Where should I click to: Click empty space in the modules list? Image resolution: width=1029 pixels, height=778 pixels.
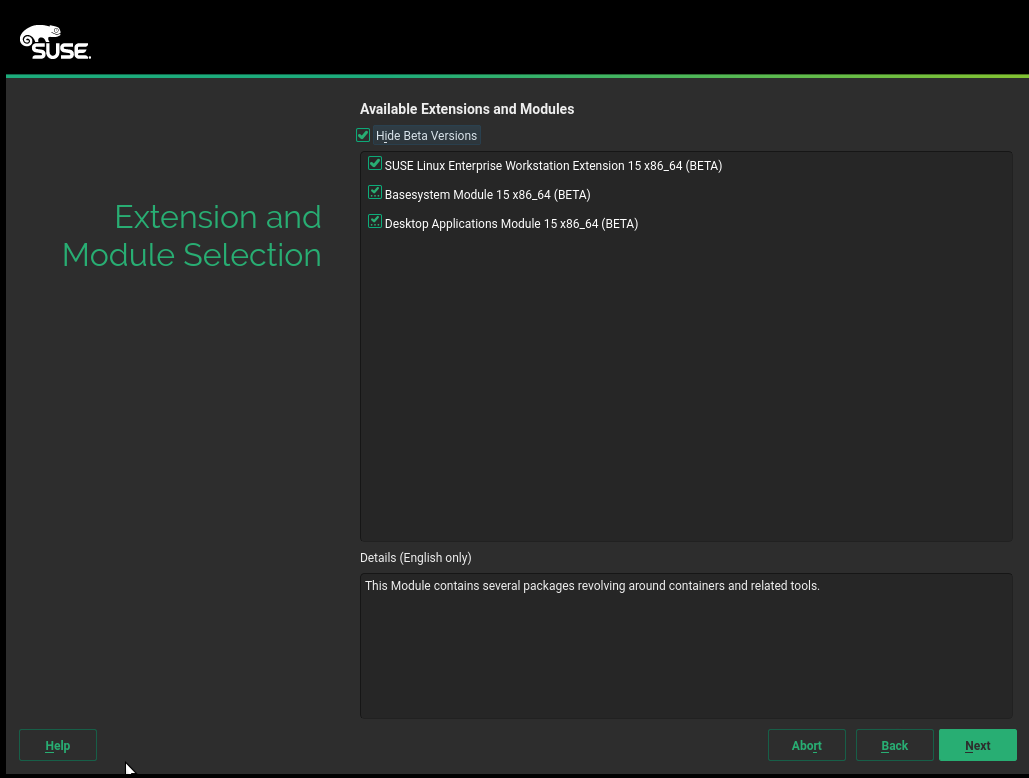pos(686,400)
